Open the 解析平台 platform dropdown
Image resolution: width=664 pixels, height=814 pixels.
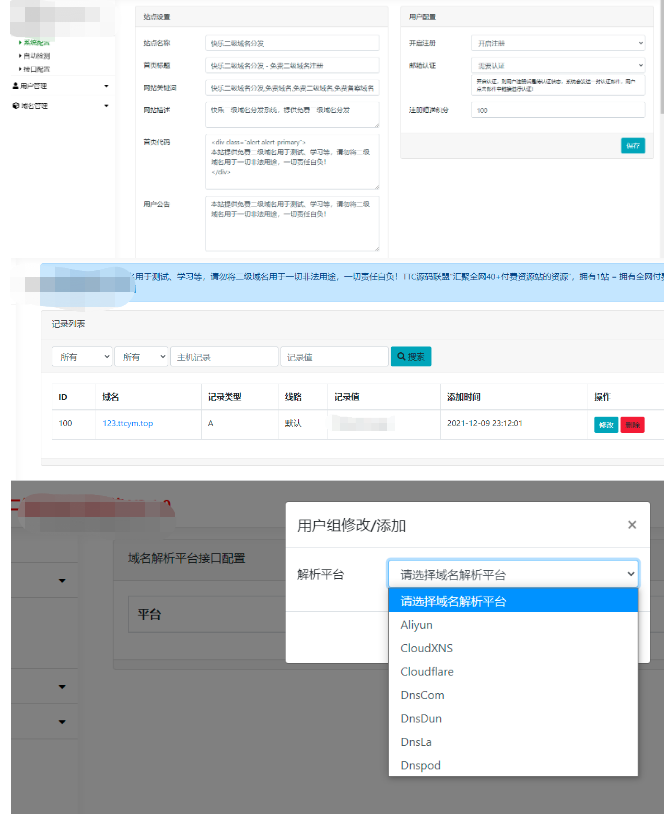click(x=512, y=574)
